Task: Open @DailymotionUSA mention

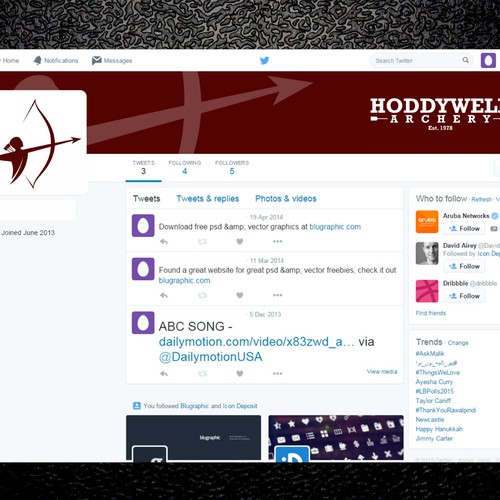Action: click(210, 357)
